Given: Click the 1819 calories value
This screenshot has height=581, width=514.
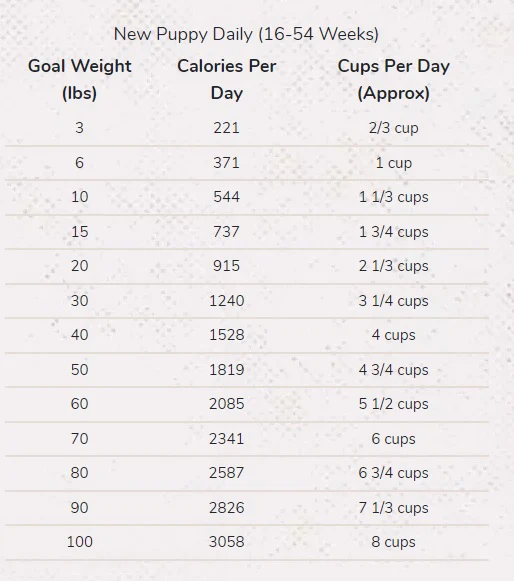Looking at the screenshot, I should tap(227, 369).
